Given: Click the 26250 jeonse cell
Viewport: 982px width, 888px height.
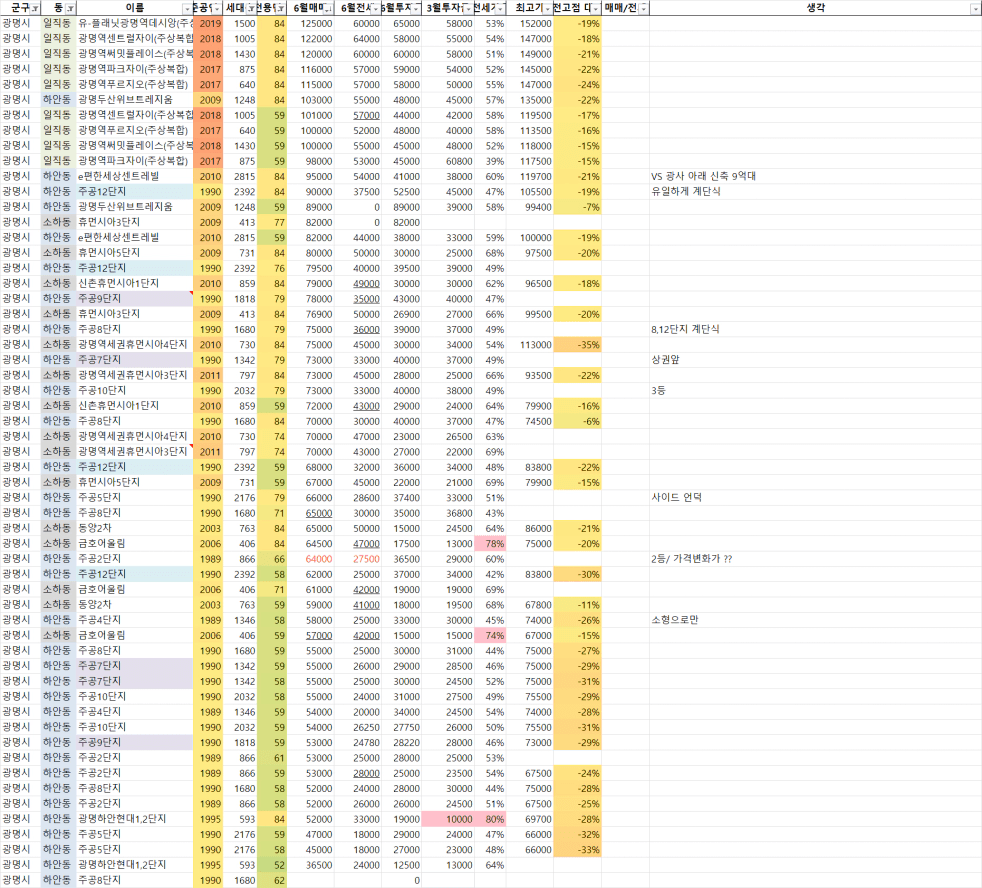Looking at the screenshot, I should [358, 727].
